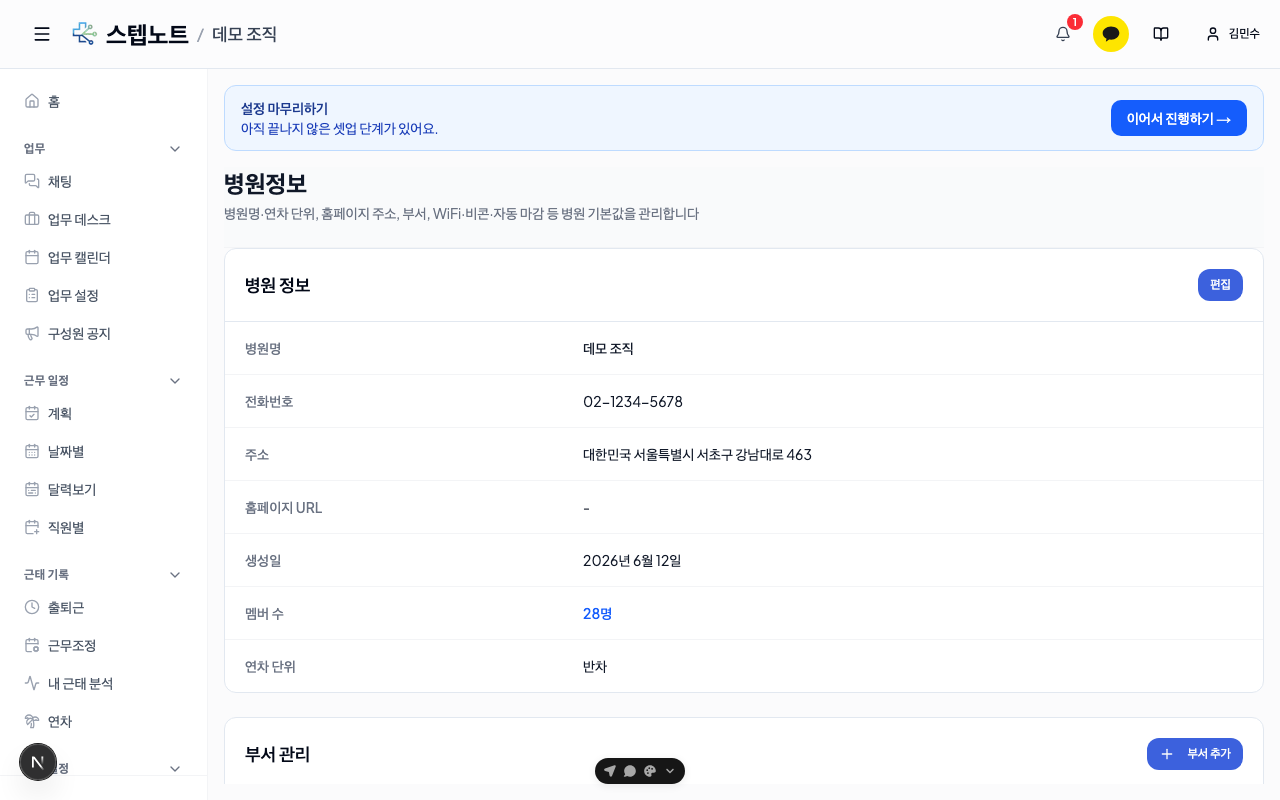1280x800 pixels.
Task: Click the briefcase icon for 업무 데스크
Action: pyautogui.click(x=32, y=219)
